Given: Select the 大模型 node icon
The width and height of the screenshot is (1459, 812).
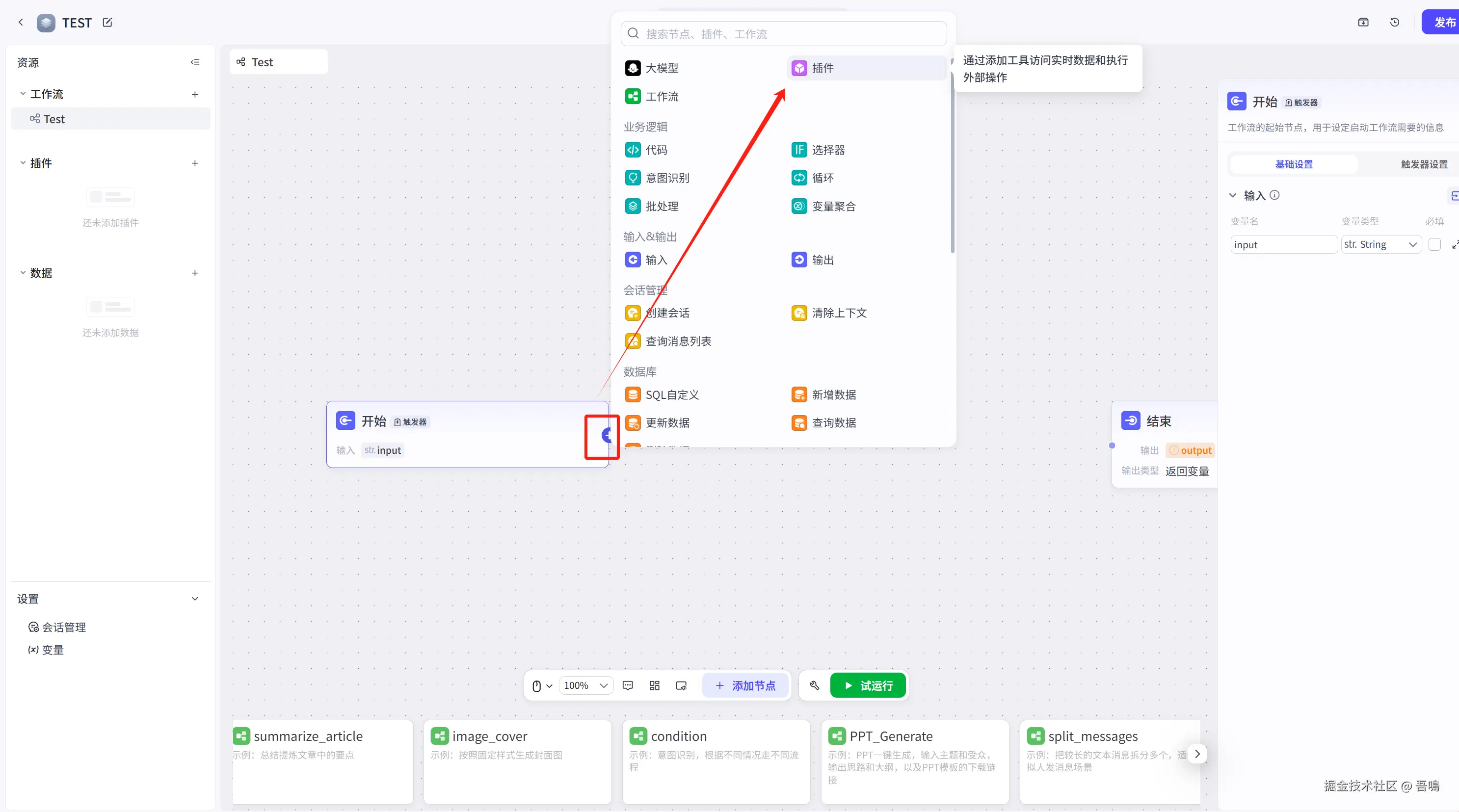Looking at the screenshot, I should [x=633, y=68].
